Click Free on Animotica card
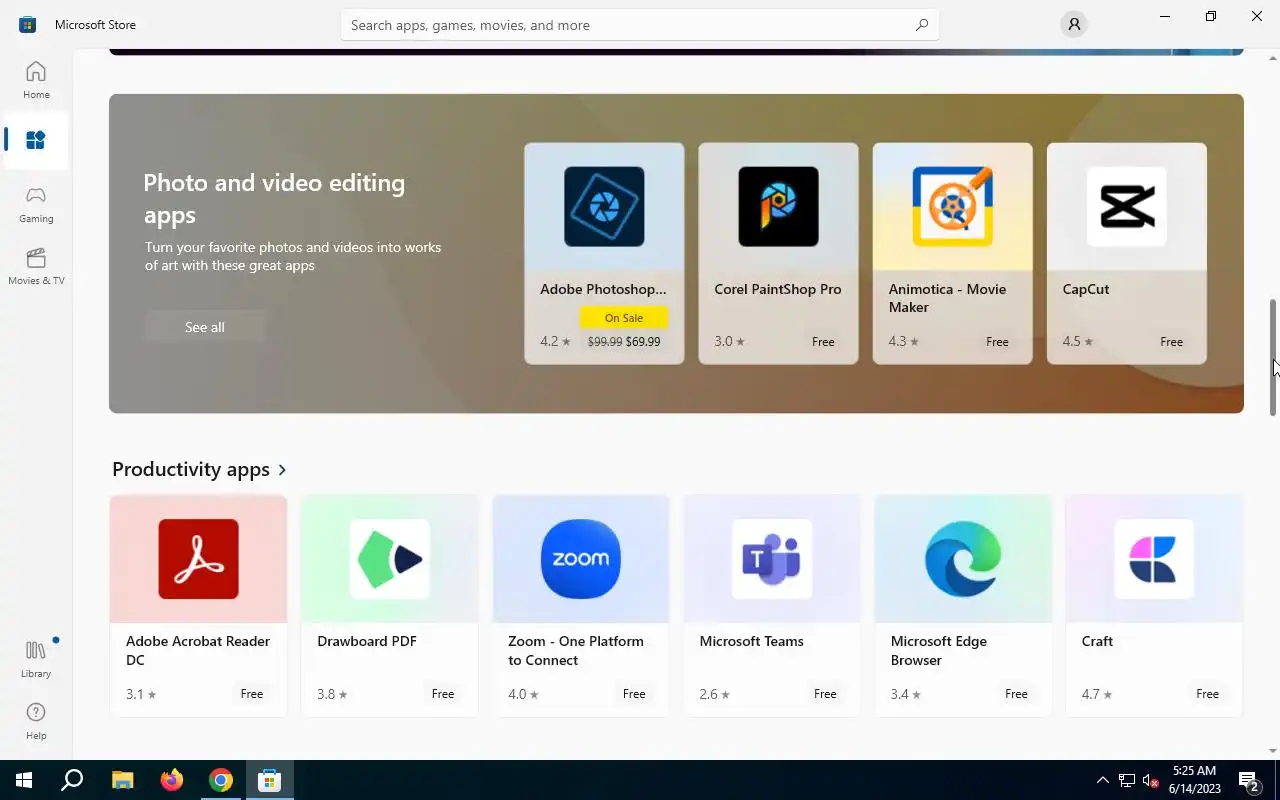 tap(997, 342)
